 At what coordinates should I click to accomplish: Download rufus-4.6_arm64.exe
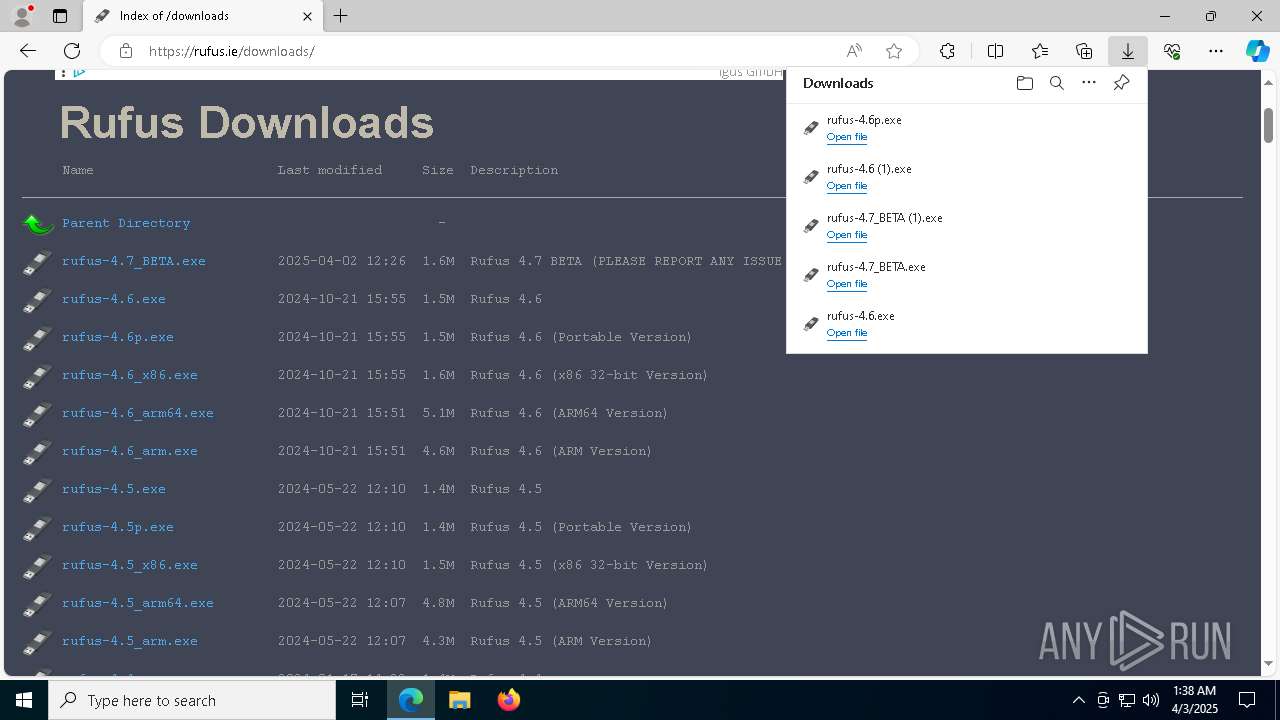[x=138, y=413]
